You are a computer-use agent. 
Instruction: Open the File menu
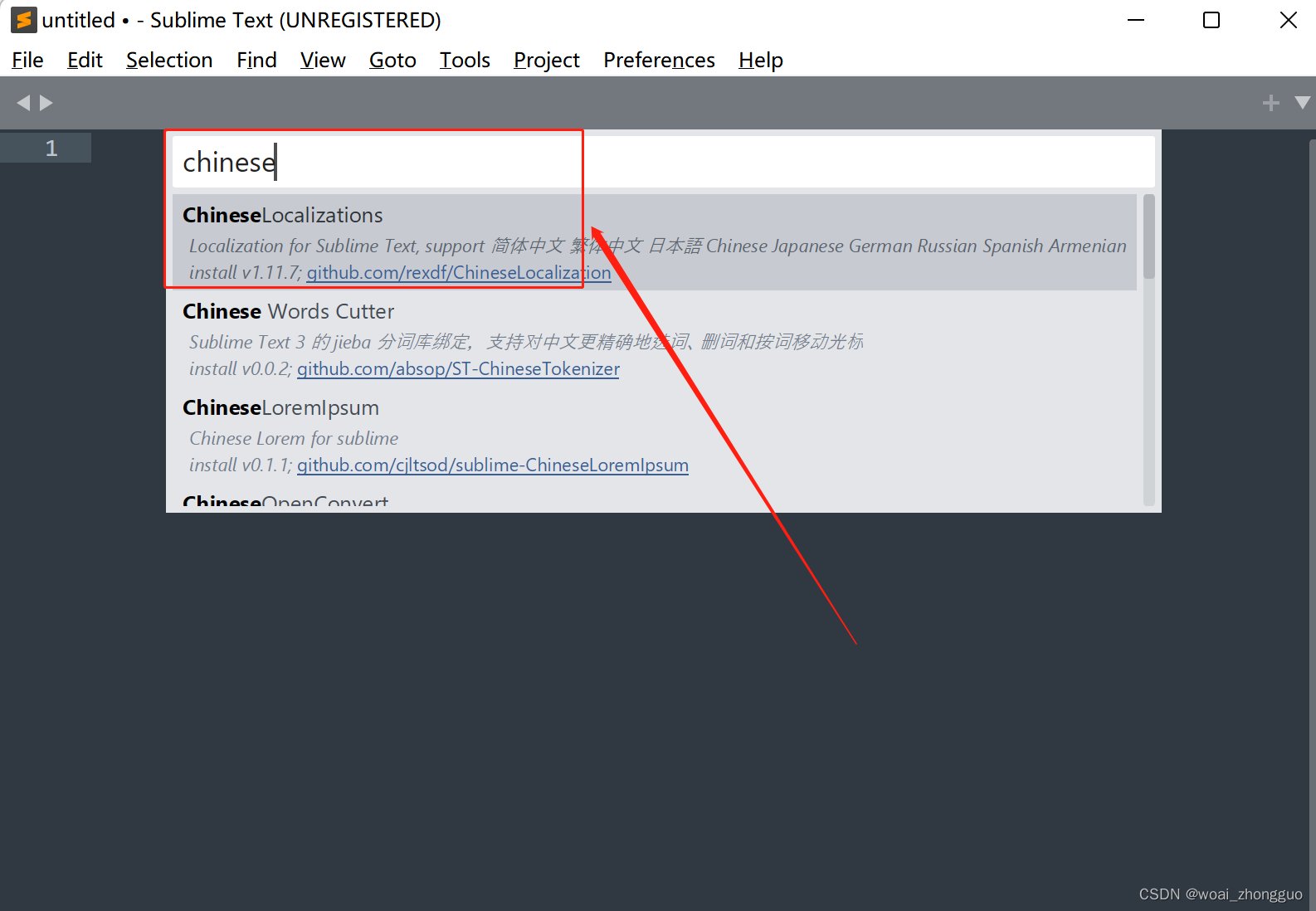[x=27, y=61]
